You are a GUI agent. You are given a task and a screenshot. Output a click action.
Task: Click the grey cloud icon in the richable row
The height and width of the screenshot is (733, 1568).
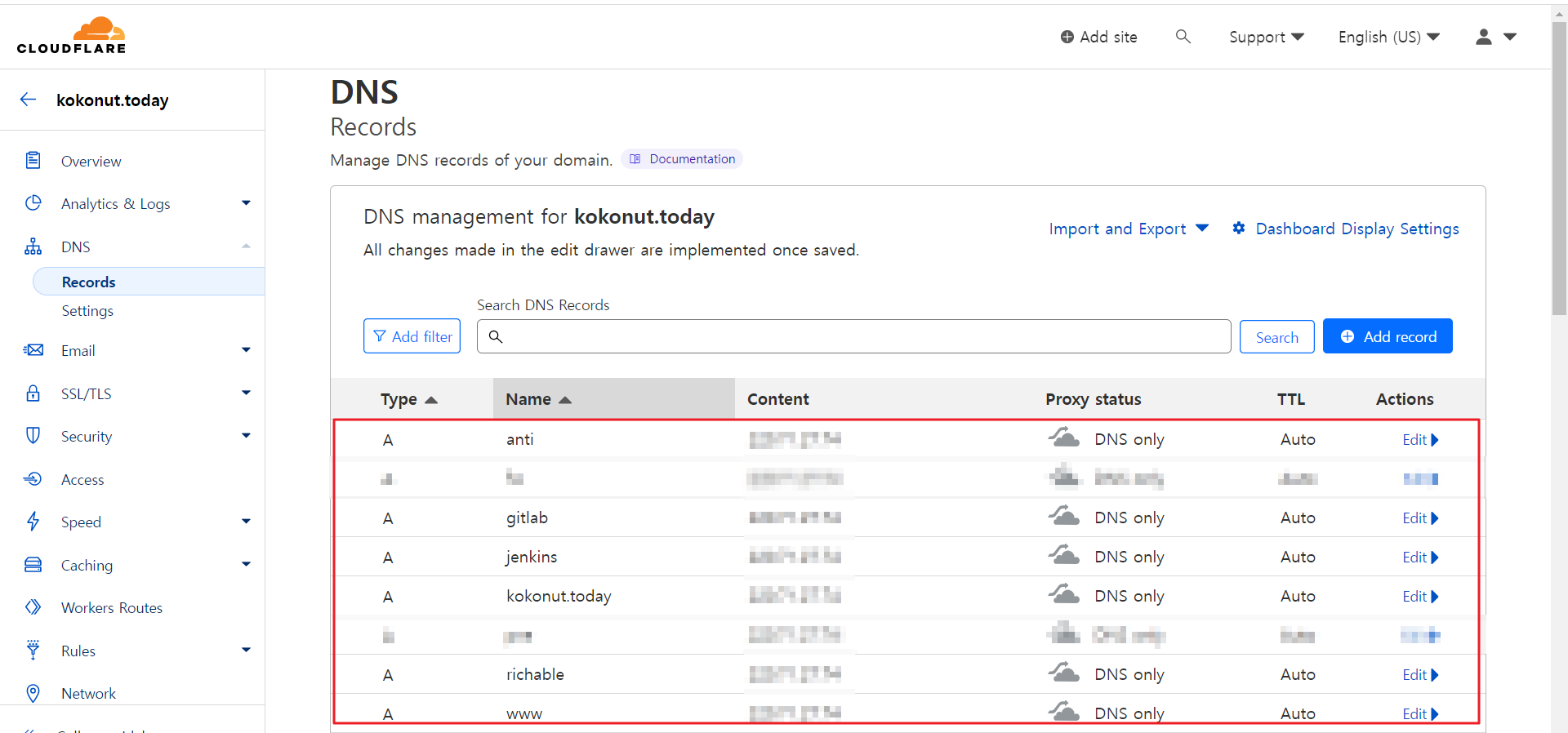(1064, 673)
